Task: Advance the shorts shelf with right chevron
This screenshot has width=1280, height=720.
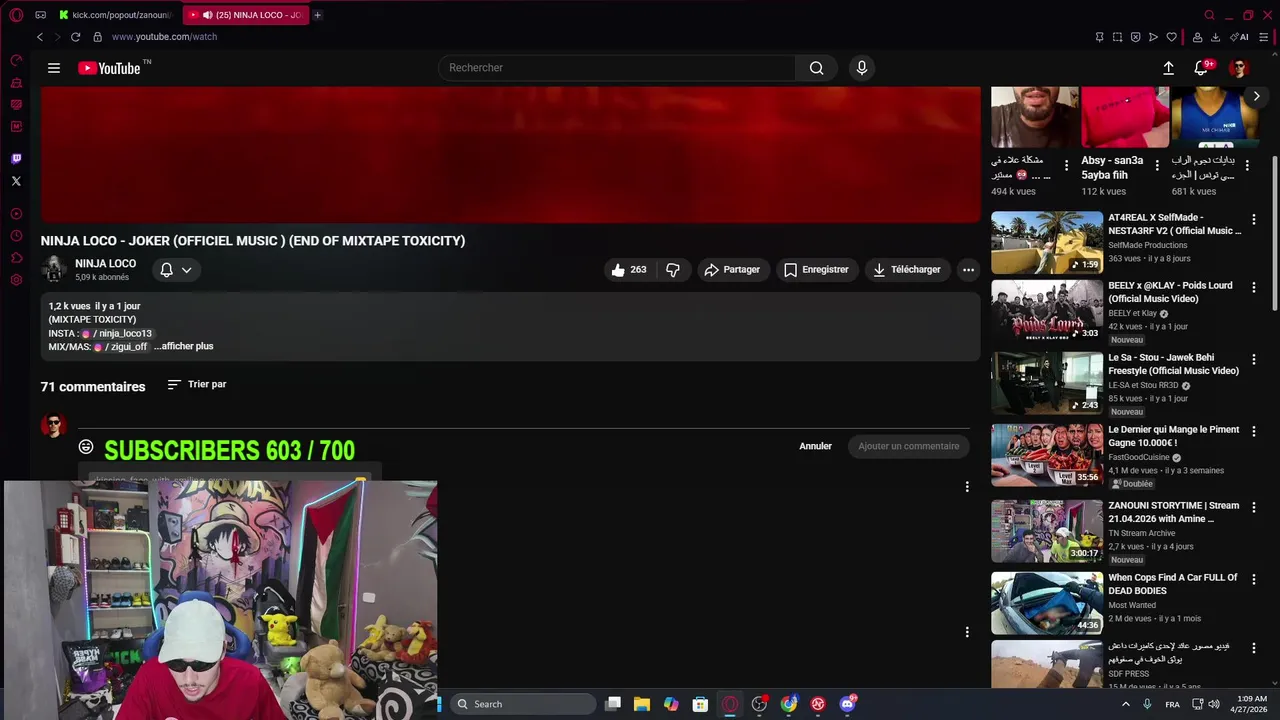Action: (1257, 96)
